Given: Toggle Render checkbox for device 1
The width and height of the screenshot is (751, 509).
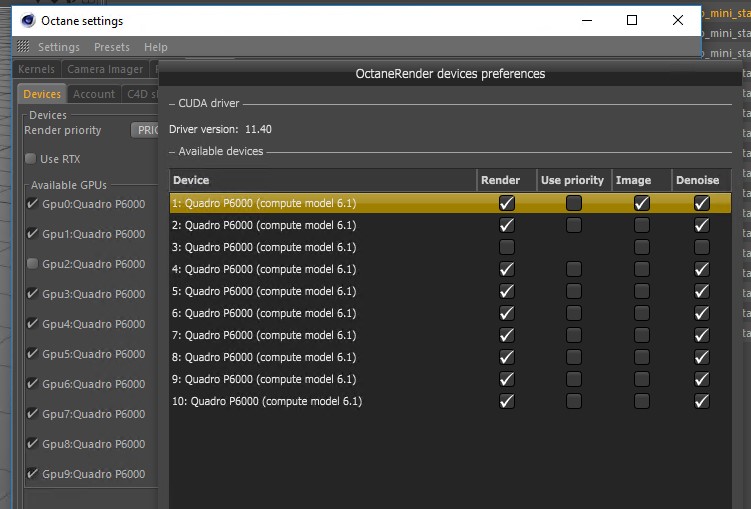Looking at the screenshot, I should (x=507, y=203).
